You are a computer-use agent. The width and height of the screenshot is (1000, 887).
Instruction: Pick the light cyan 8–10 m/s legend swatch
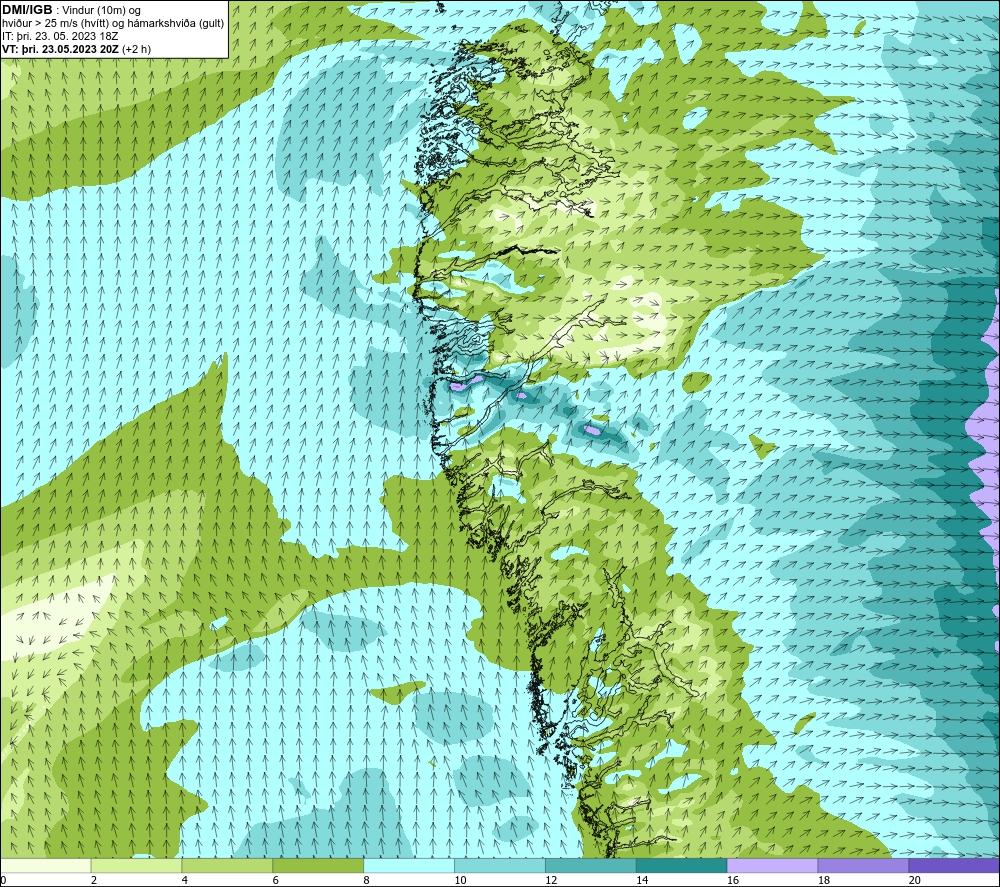point(409,865)
